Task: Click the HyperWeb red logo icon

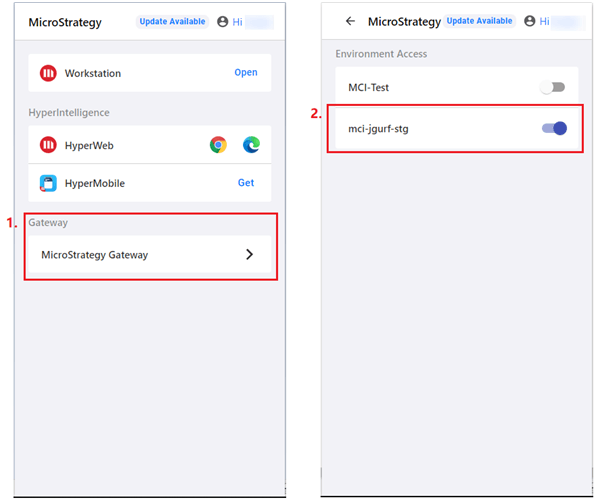Action: coord(48,145)
